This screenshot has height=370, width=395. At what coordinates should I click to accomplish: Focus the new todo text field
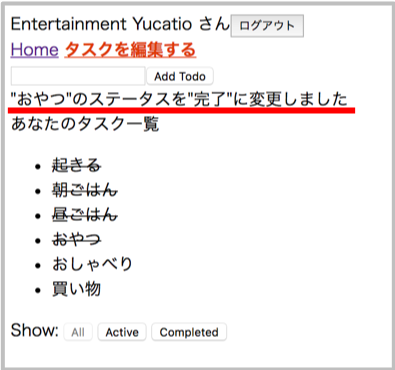point(78,76)
